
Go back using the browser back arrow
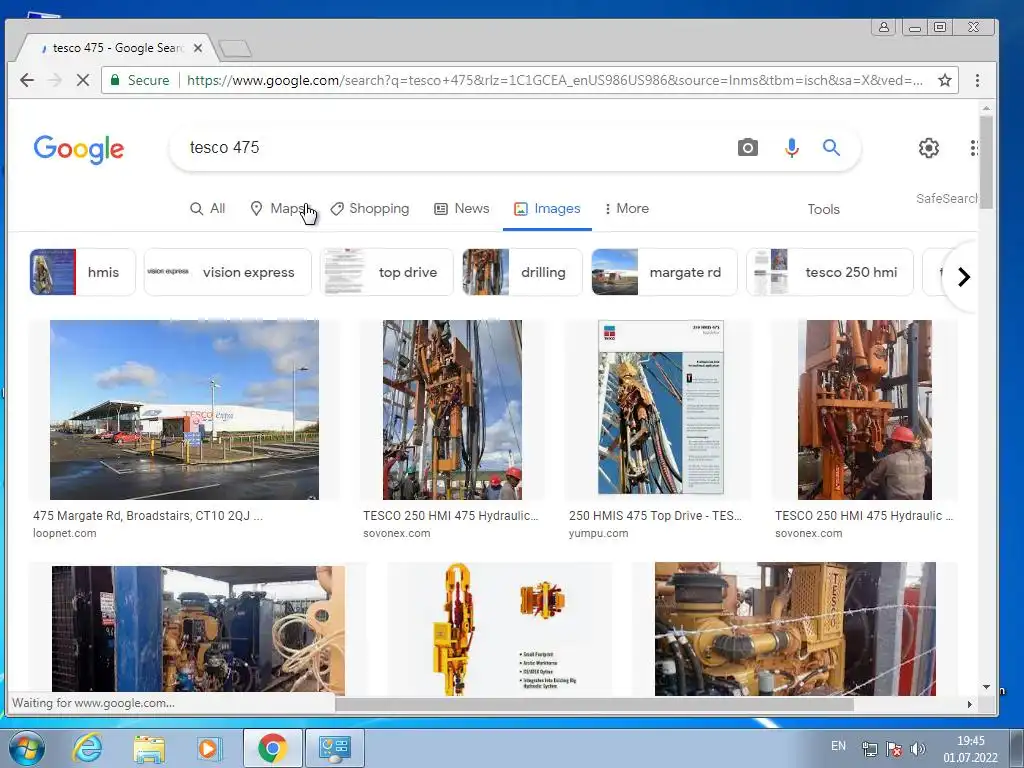pyautogui.click(x=27, y=80)
